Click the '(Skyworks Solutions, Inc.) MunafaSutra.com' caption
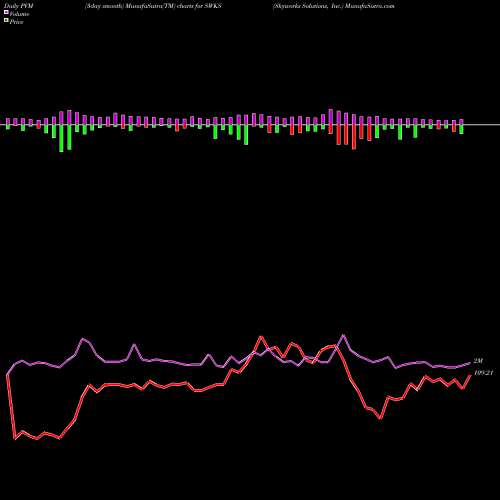Viewport: 500px width, 500px height. (x=334, y=6)
